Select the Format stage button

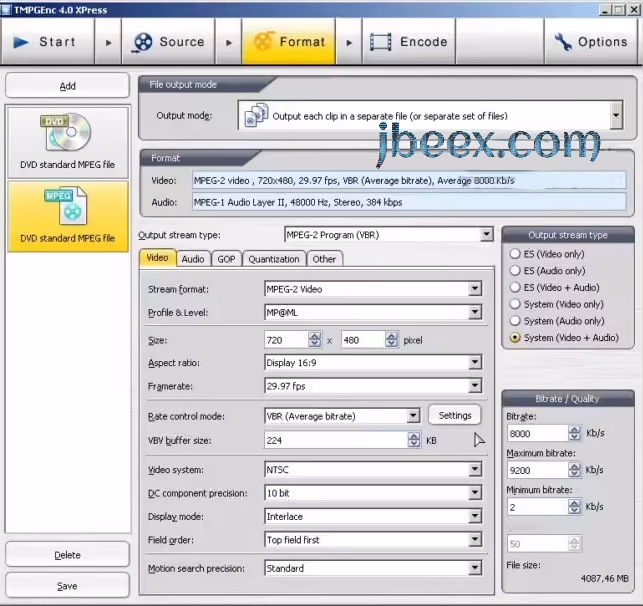pos(289,41)
